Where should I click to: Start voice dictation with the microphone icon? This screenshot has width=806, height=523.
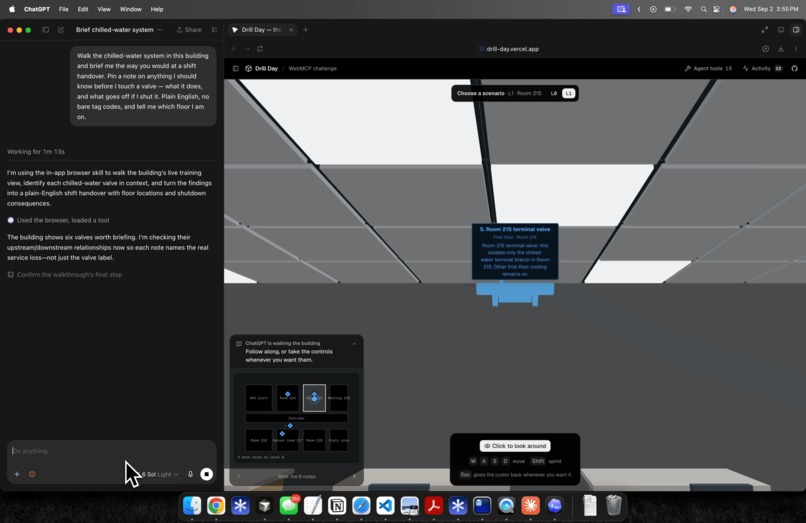coord(190,474)
